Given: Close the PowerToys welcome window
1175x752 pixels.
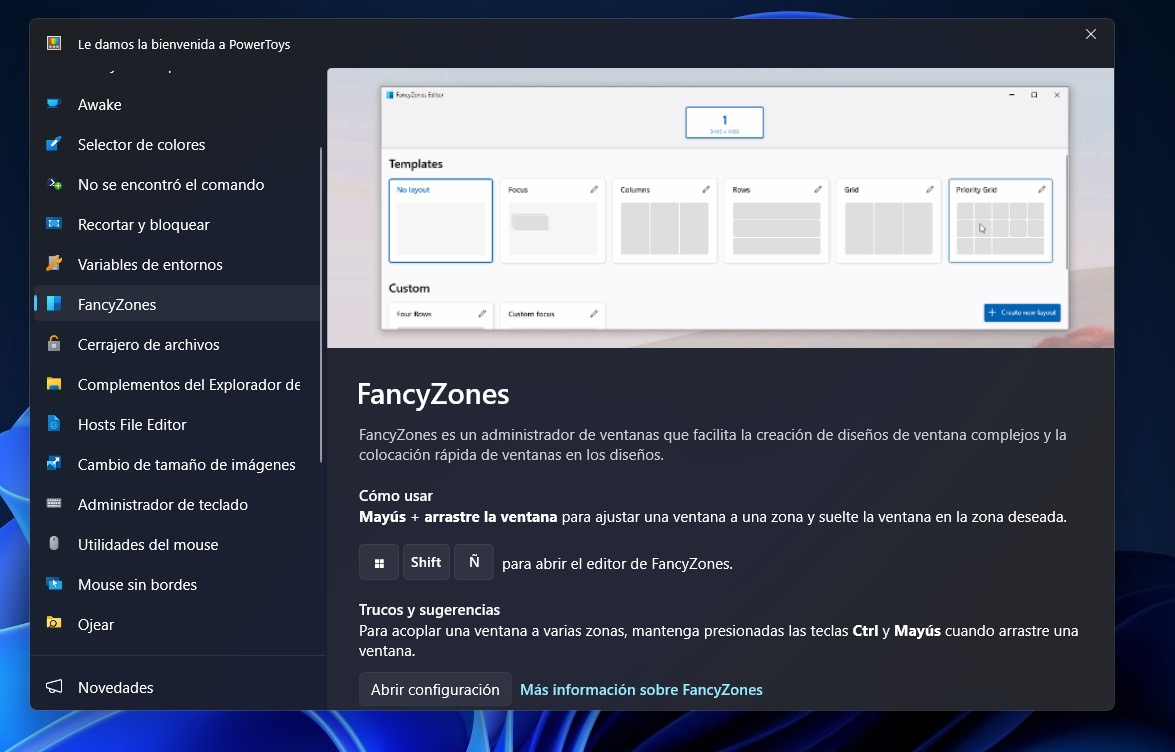Looking at the screenshot, I should (x=1090, y=34).
